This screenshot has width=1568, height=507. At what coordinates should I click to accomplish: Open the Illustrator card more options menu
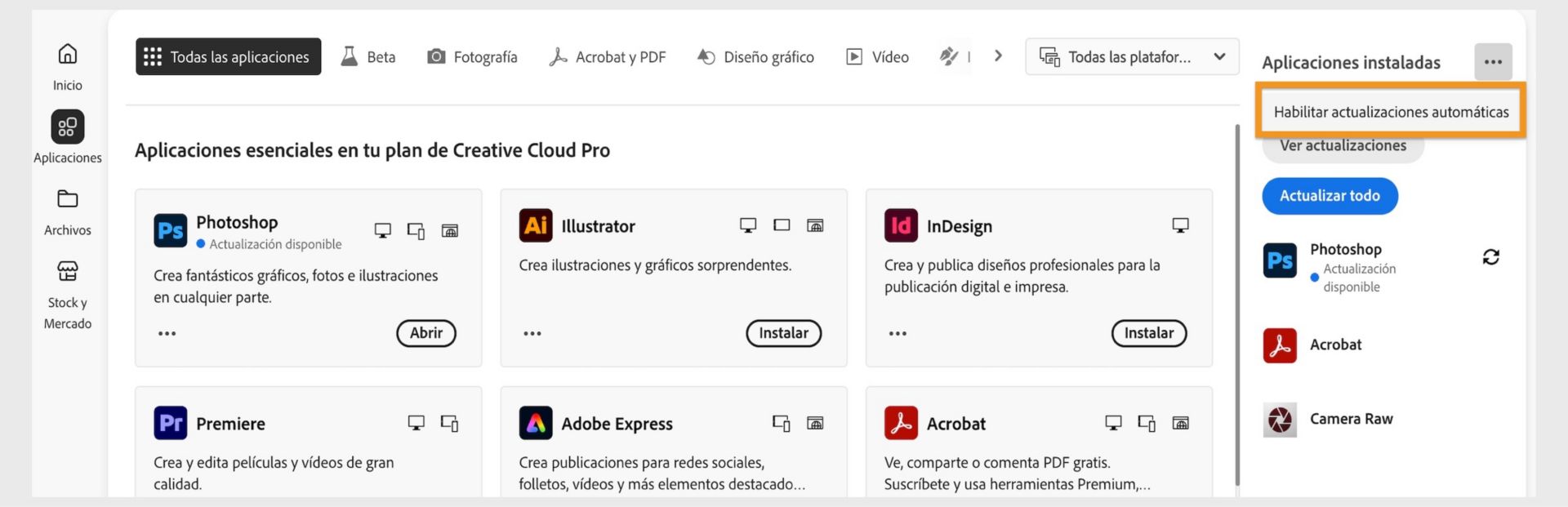point(532,333)
